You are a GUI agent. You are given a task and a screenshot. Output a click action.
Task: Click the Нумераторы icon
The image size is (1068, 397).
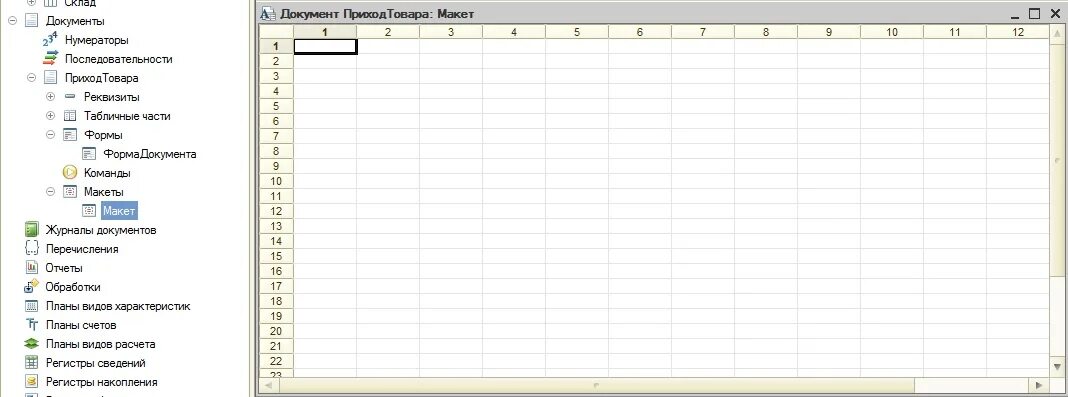click(x=50, y=40)
